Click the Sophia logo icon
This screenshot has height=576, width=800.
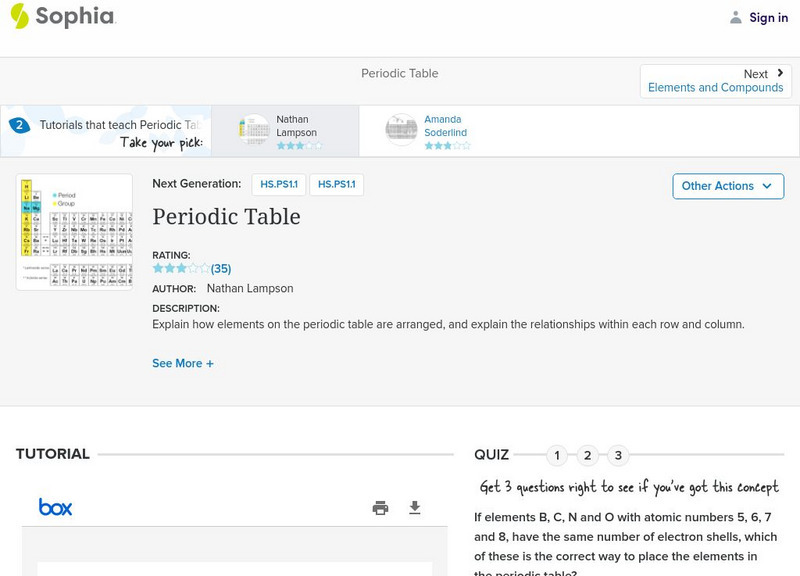click(20, 16)
